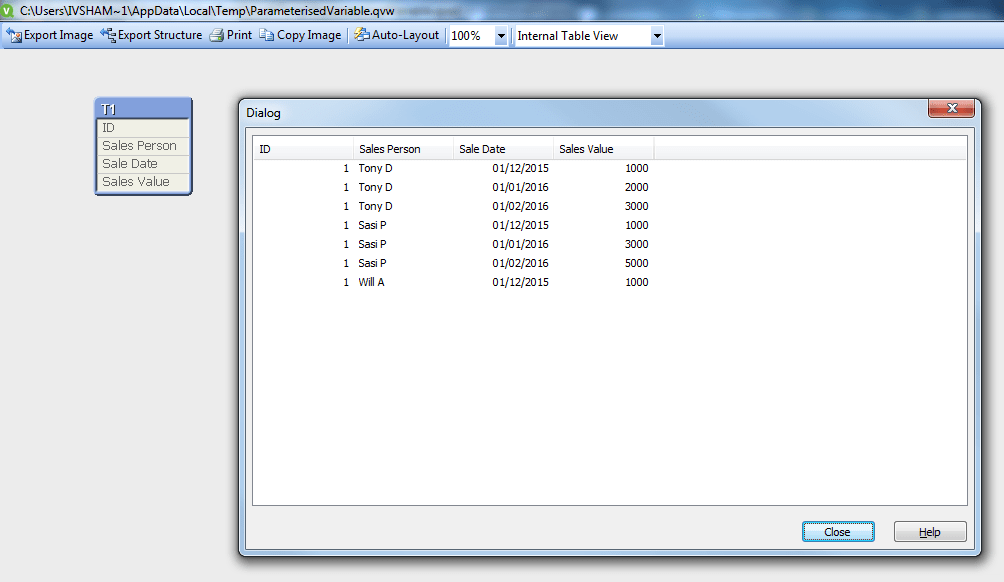Open the 100% zoom dropdown arrow

coord(501,36)
